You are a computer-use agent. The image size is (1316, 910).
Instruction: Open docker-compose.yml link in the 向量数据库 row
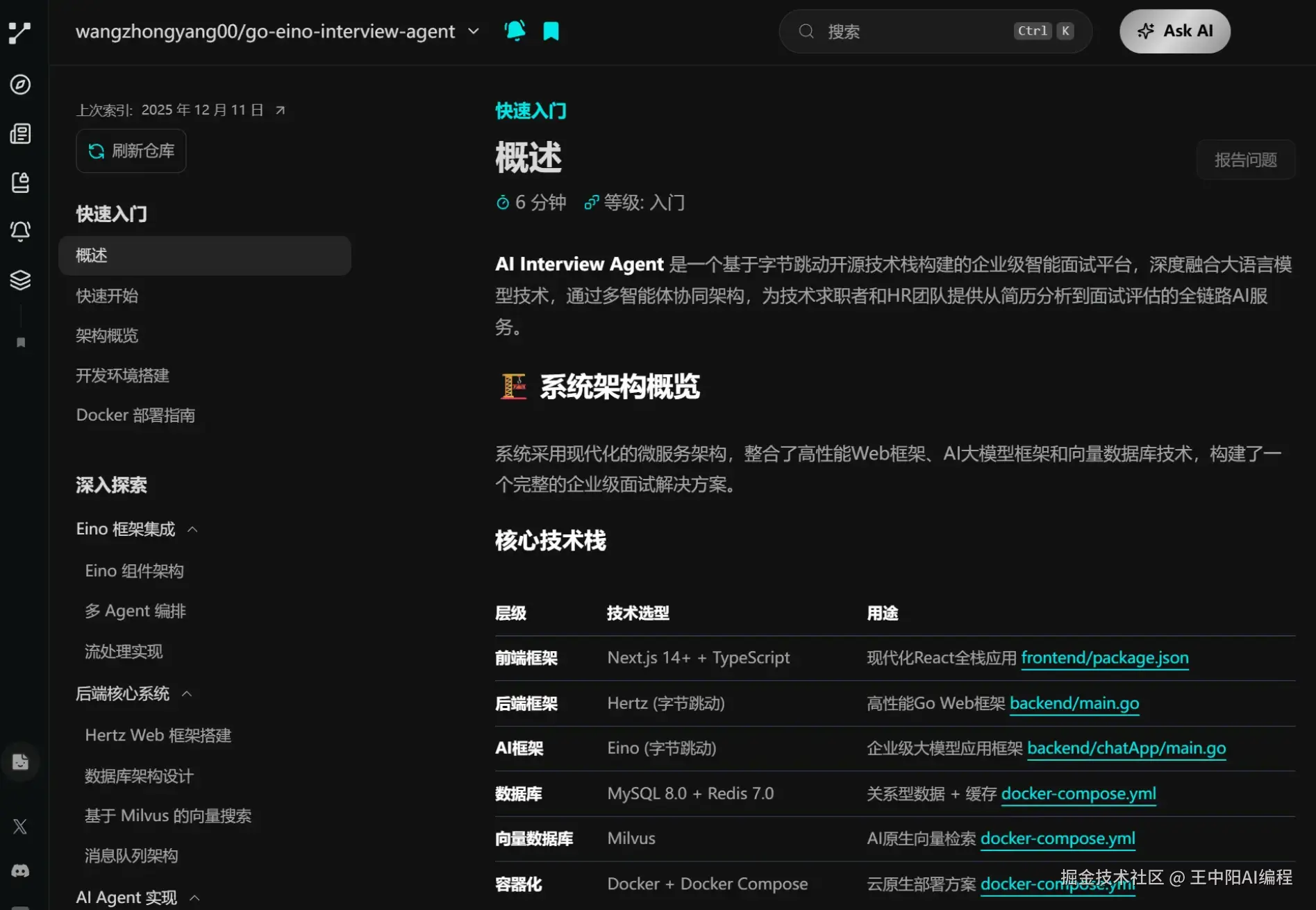(x=1058, y=839)
